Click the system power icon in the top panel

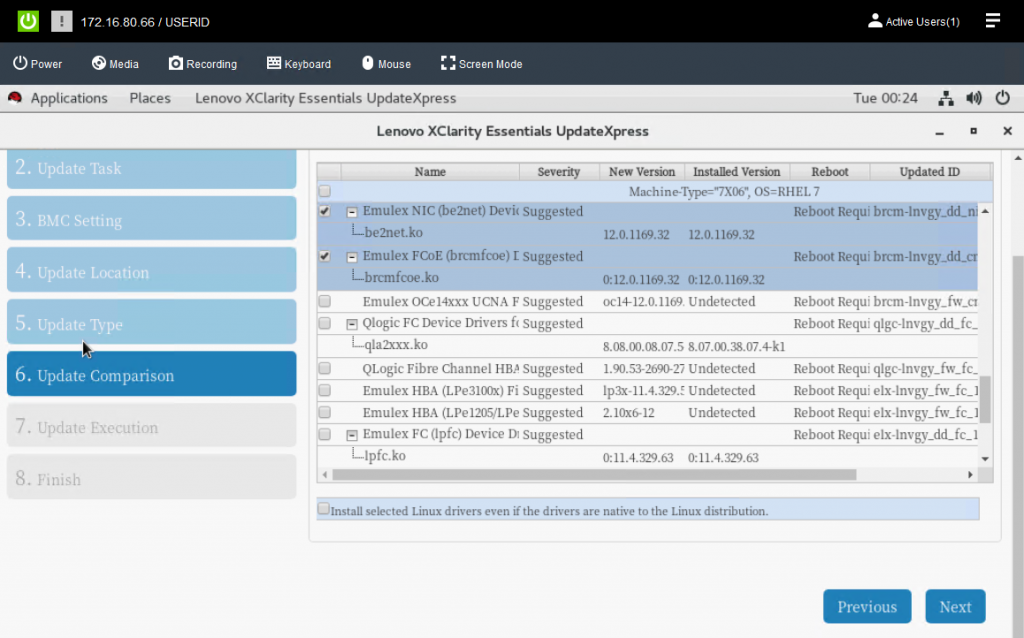[x=1002, y=99]
